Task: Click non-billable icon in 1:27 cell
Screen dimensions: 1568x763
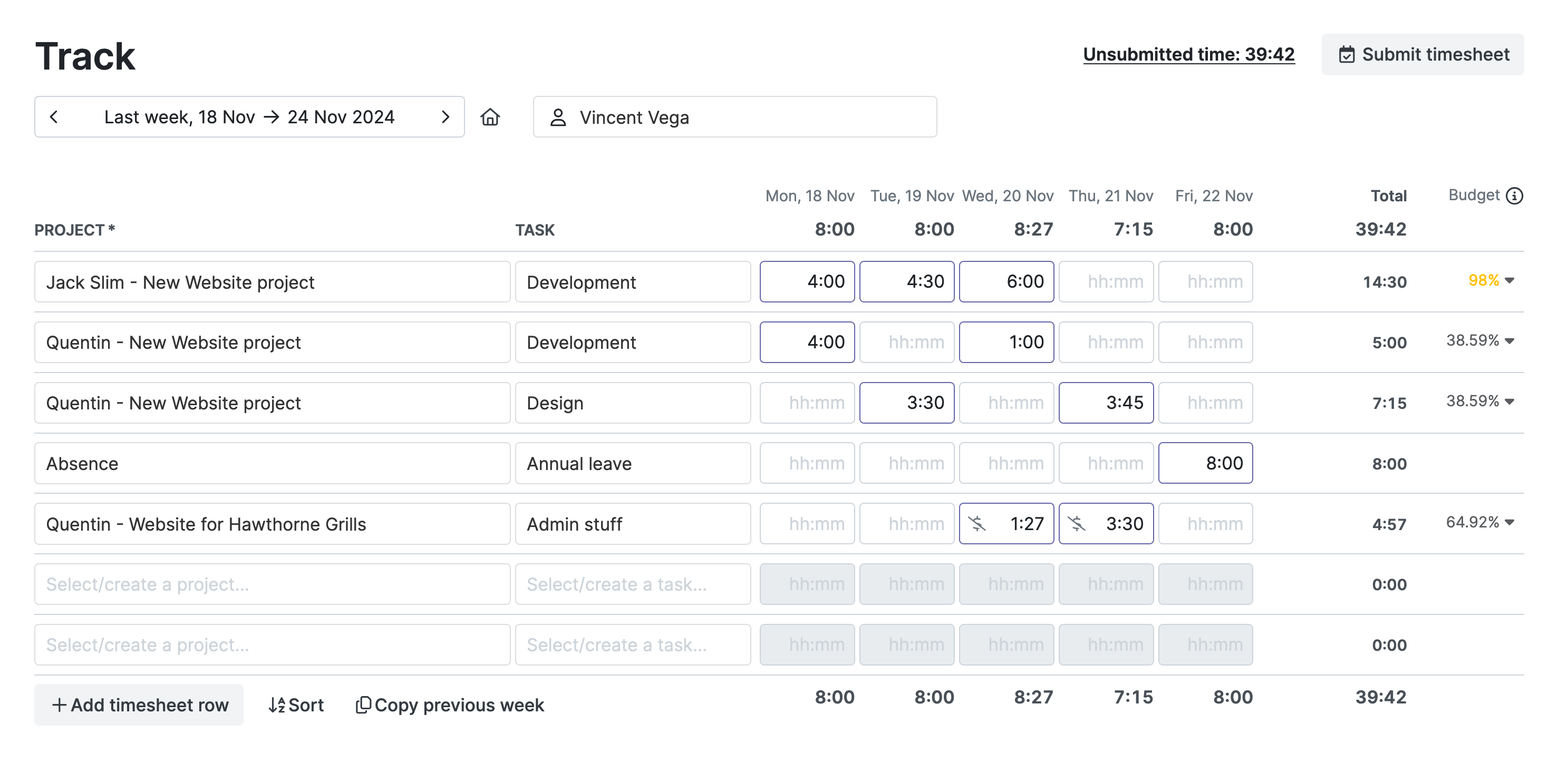Action: pos(977,523)
